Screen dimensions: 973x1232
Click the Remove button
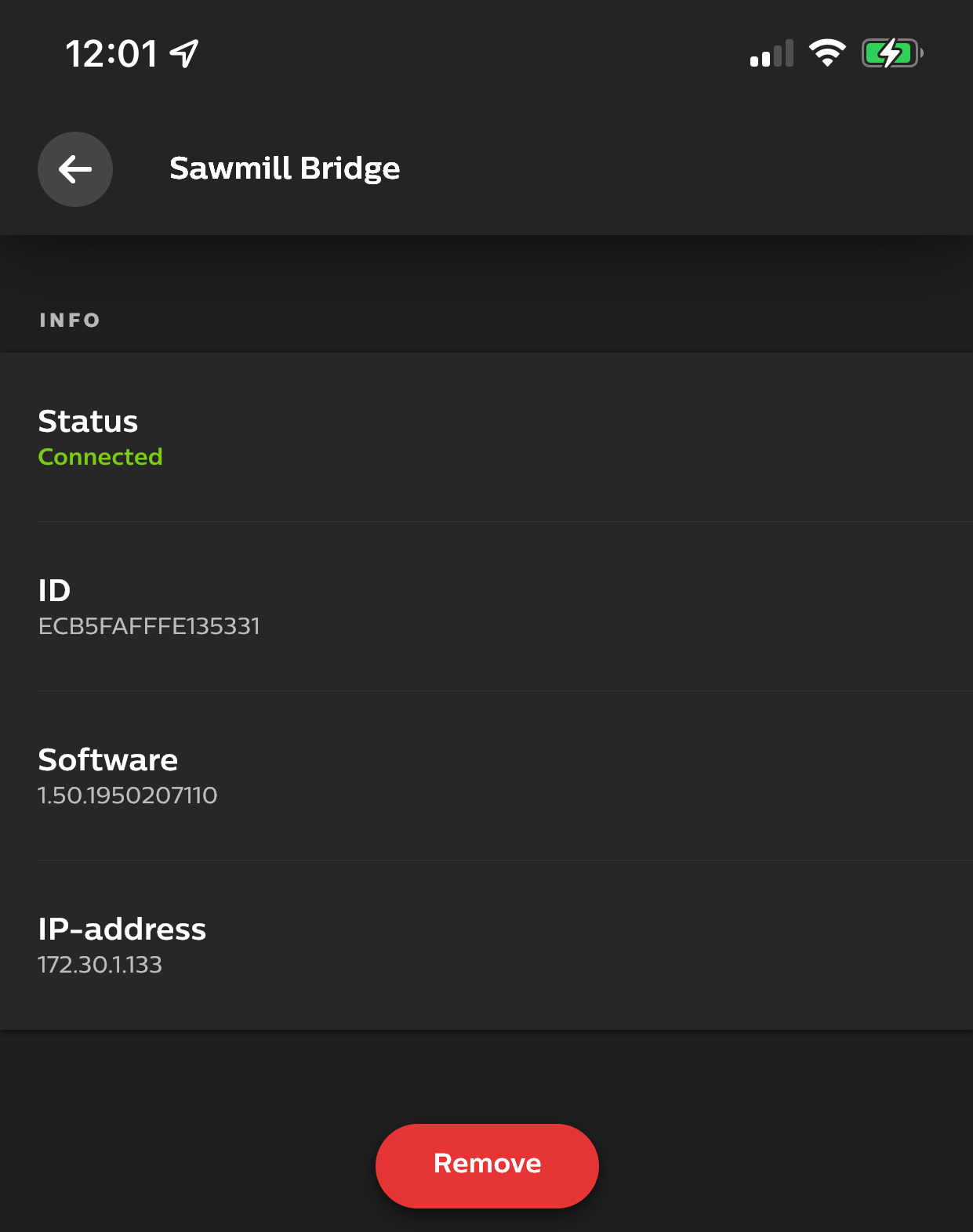[x=487, y=1165]
